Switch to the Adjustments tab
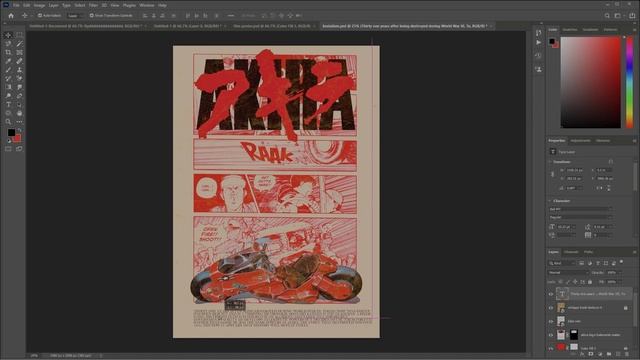 pyautogui.click(x=580, y=141)
